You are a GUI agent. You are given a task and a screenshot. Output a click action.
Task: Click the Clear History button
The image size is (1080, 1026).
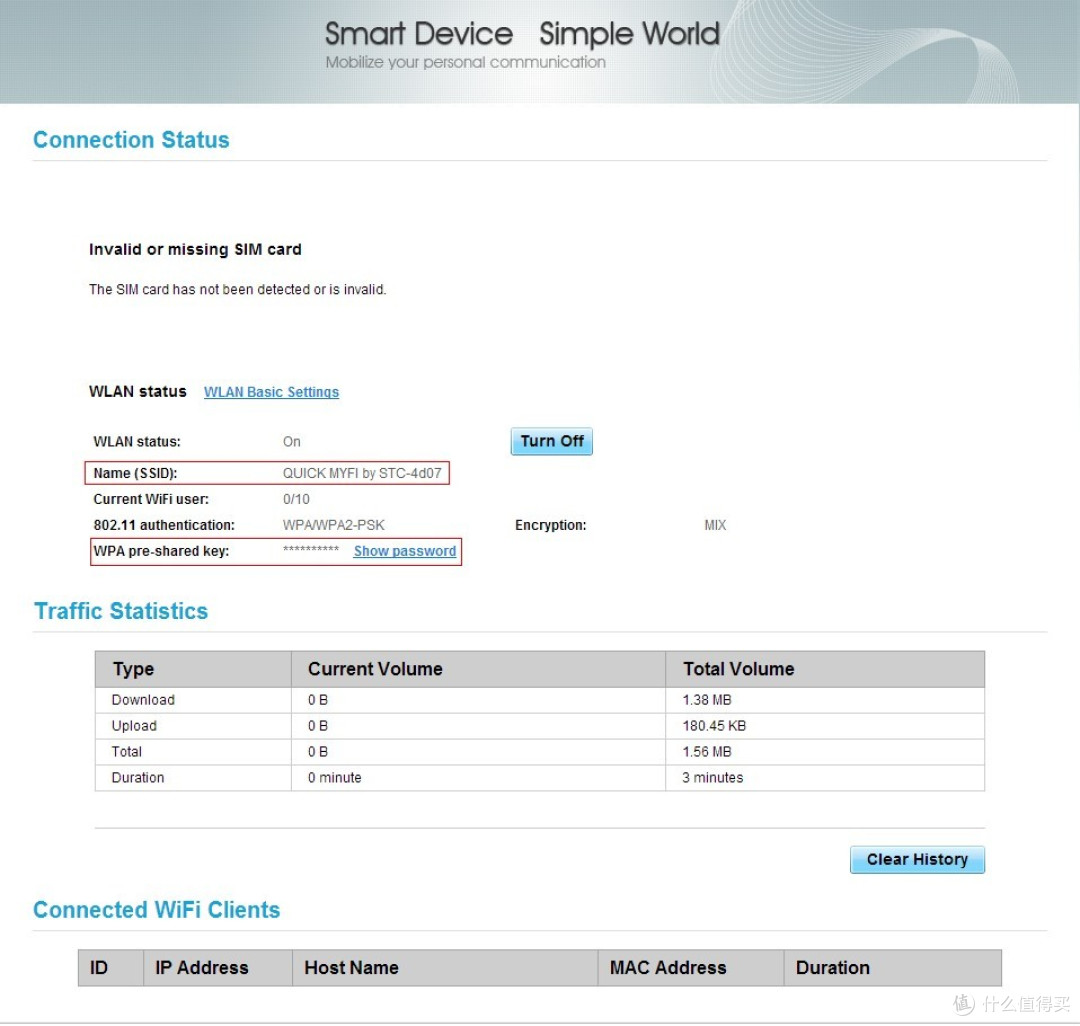tap(917, 859)
